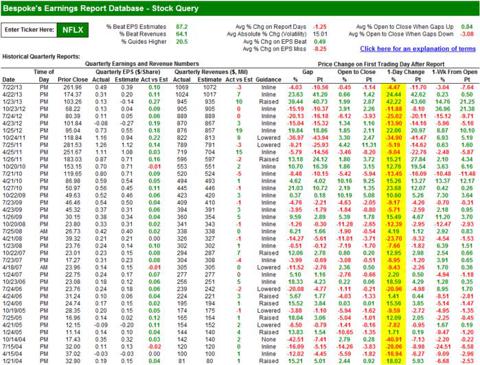Select the 1/21/04 date cell
480x365 pixels.
click(12, 361)
